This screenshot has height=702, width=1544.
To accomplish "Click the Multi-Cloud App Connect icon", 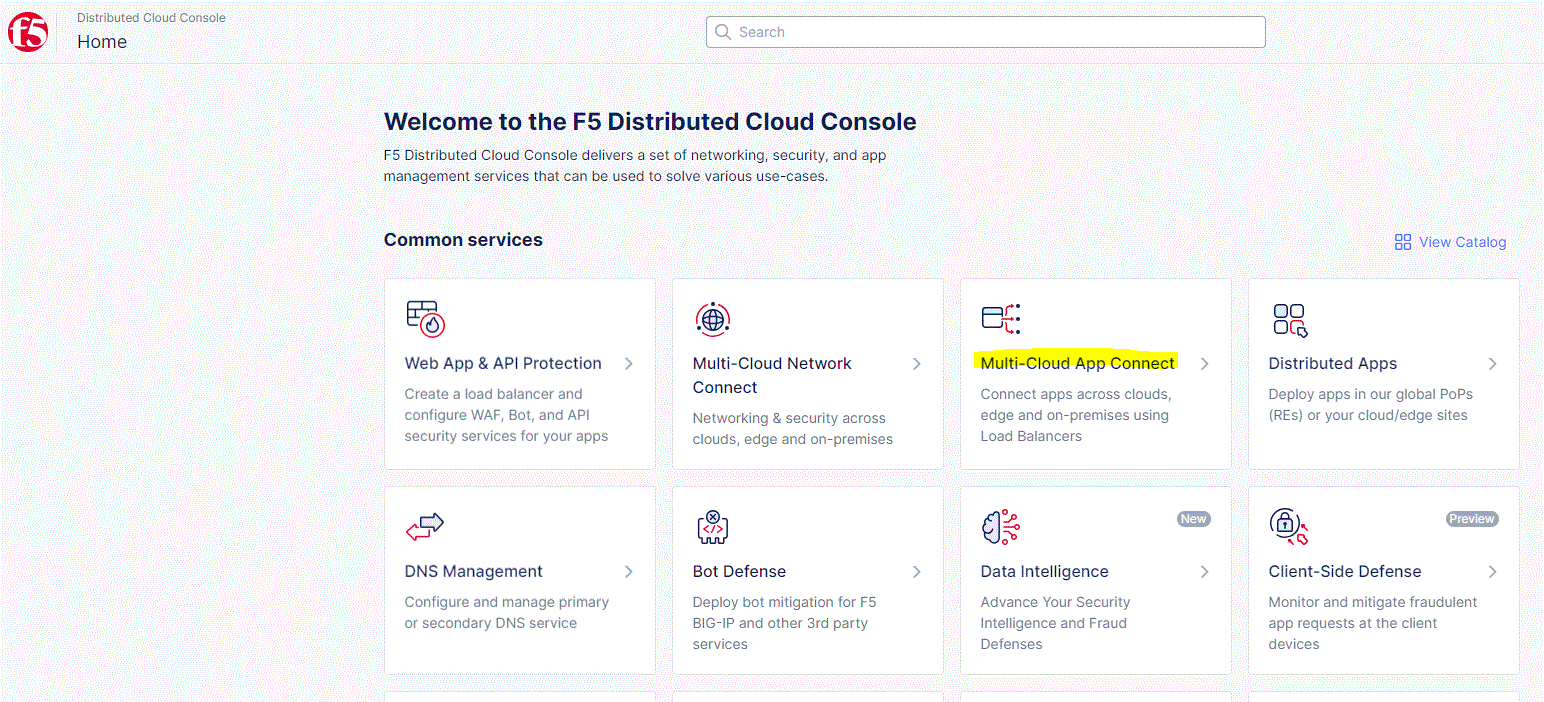I will click(1000, 319).
